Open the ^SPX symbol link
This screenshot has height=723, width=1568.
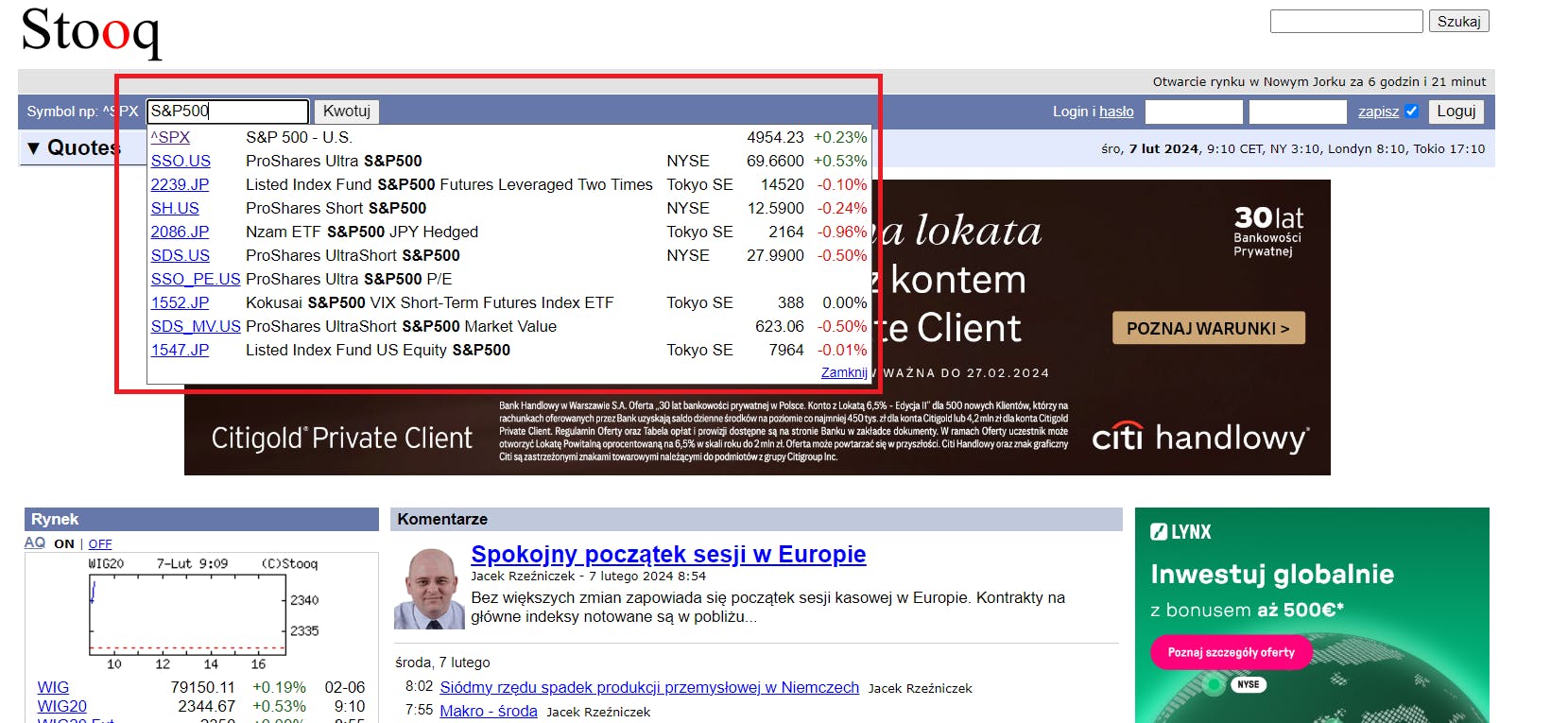pyautogui.click(x=170, y=137)
